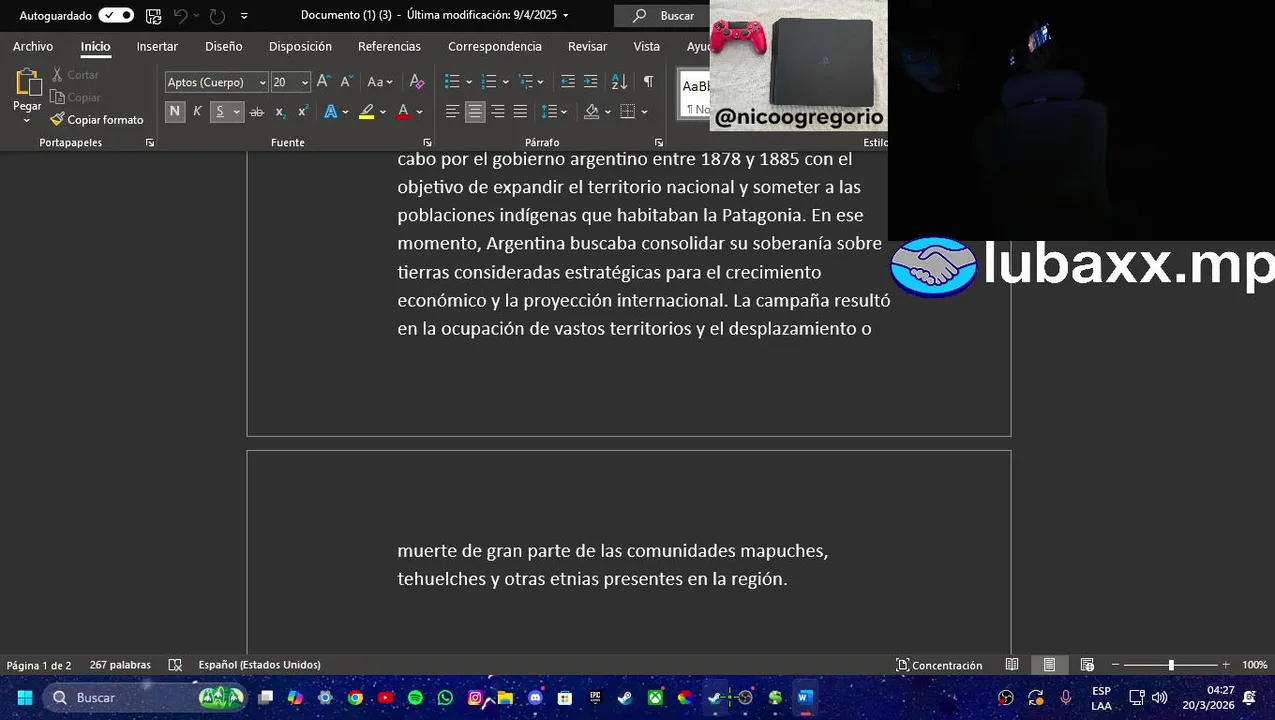
Task: Switch to the Referencias tab
Action: [389, 46]
